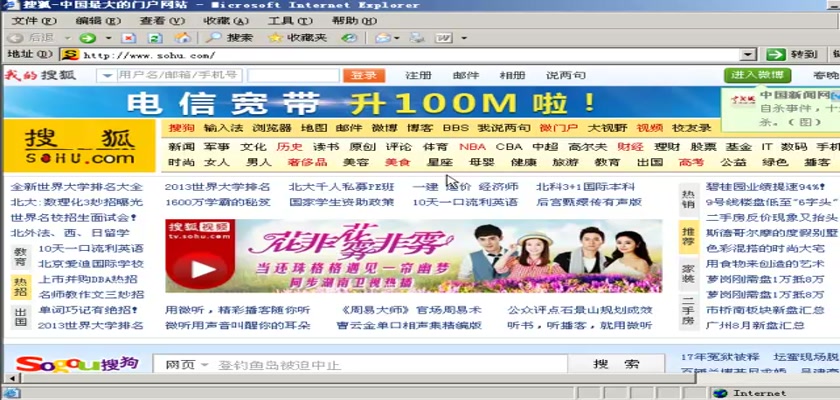Open Favorites (收藏夹) star button
The height and width of the screenshot is (400, 840).
297,38
